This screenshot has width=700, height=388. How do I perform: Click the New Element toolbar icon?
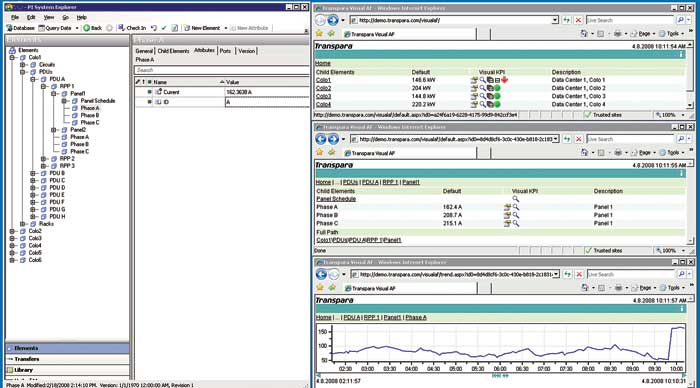(x=187, y=28)
